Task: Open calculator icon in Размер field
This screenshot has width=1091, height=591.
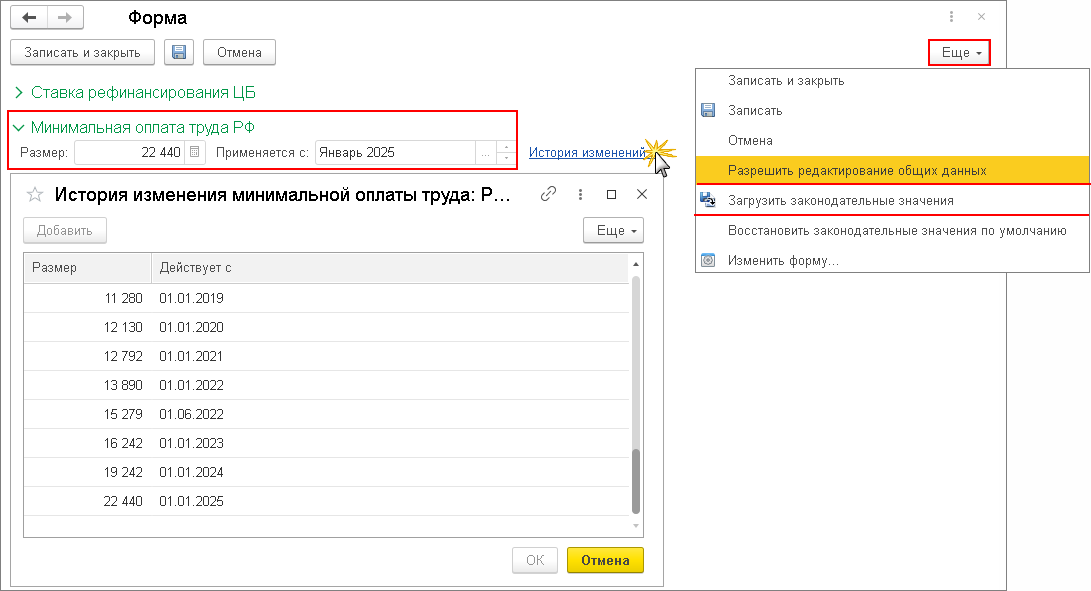Action: coord(195,153)
